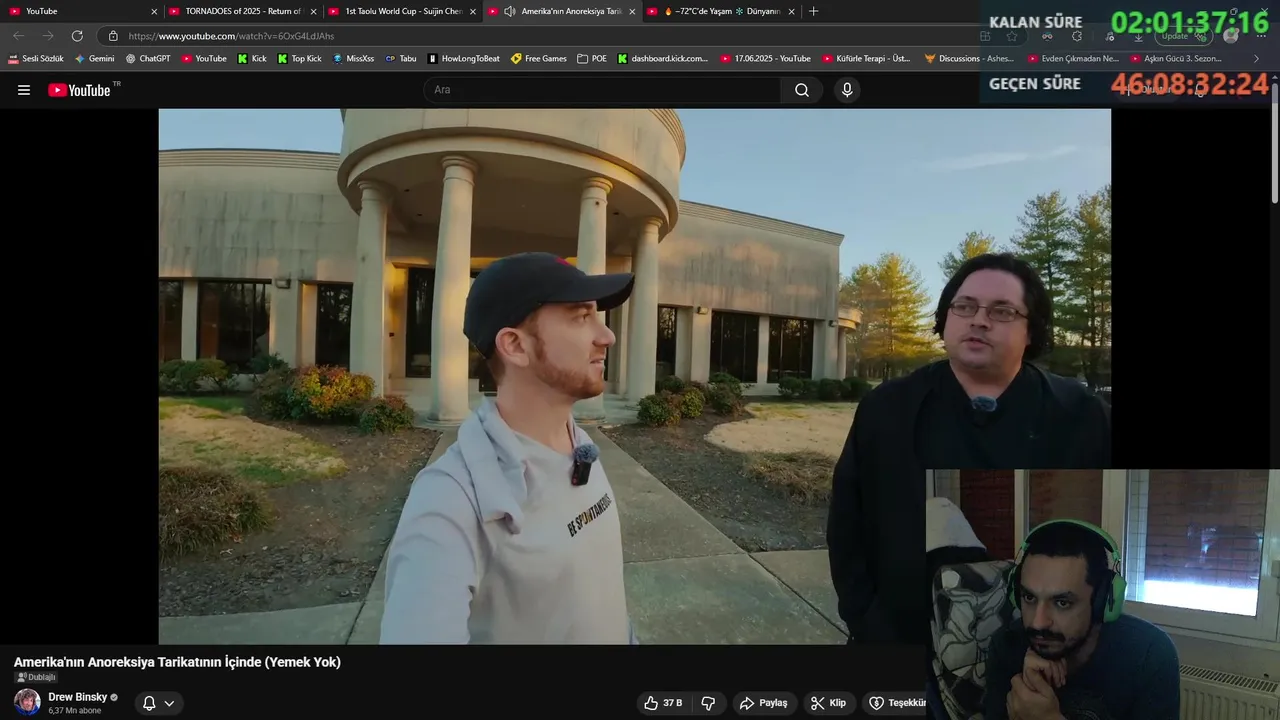Click the video title 'Amerika'nın Anoreksiya Tarikatının İçinde'

point(177,662)
